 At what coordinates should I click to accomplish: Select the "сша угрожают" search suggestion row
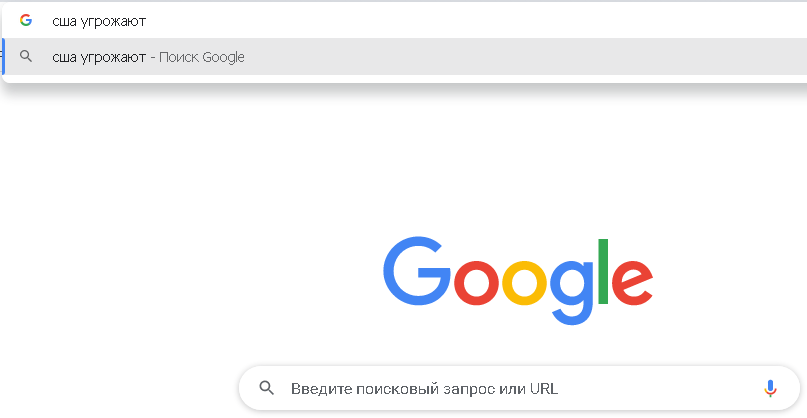pos(405,57)
